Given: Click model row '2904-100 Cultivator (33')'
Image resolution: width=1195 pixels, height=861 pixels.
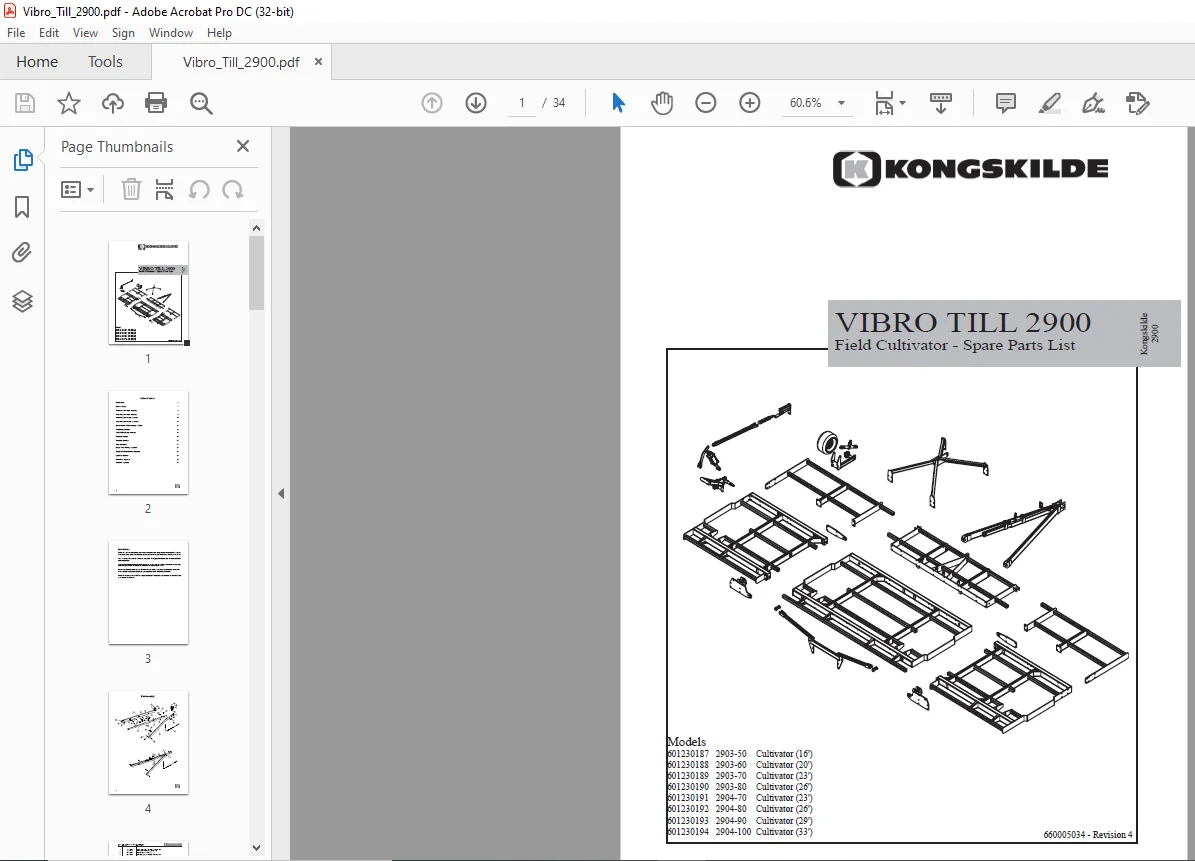Looking at the screenshot, I should tap(740, 832).
